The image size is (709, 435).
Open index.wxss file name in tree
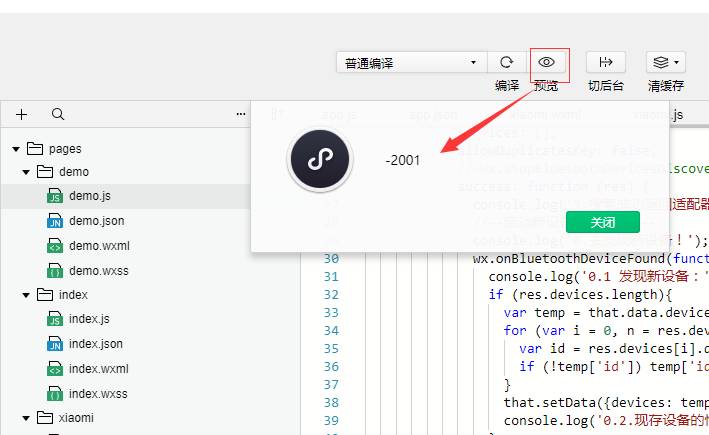[x=98, y=393]
